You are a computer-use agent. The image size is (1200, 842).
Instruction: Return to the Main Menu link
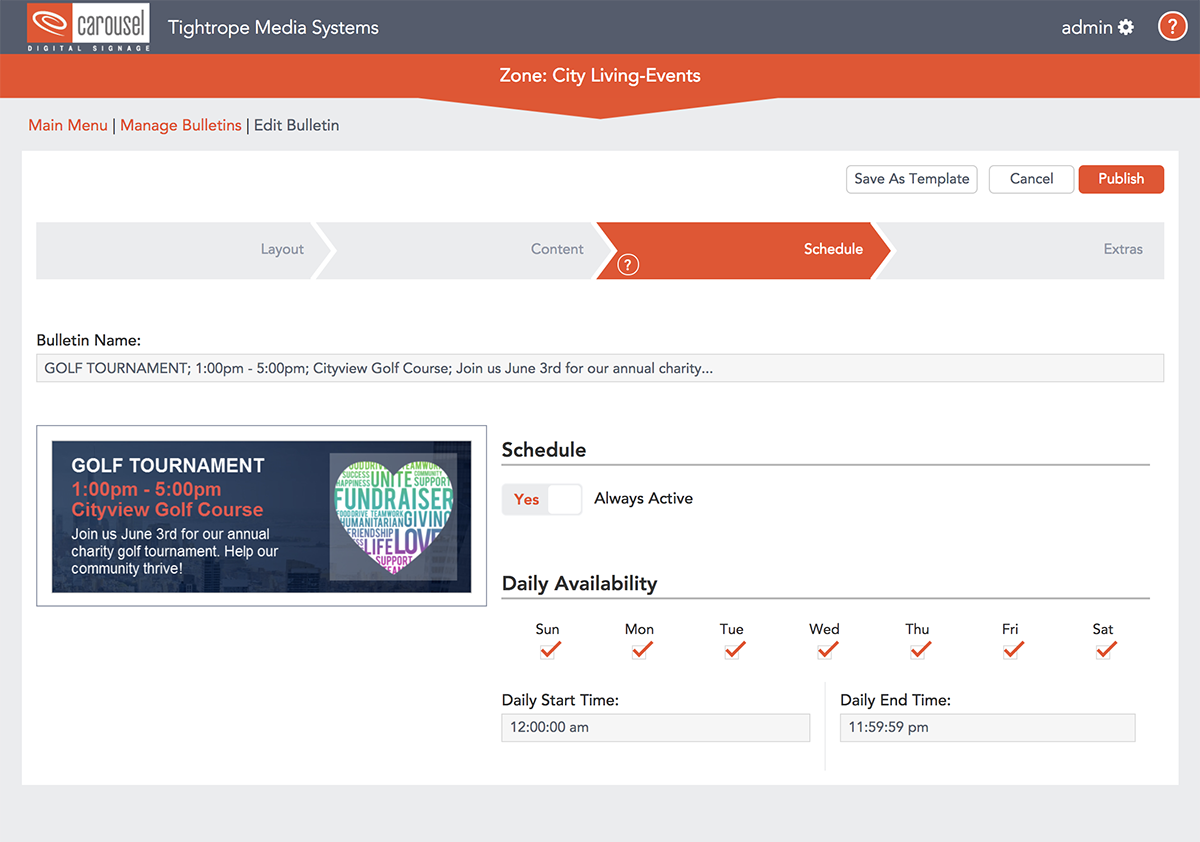(x=68, y=125)
